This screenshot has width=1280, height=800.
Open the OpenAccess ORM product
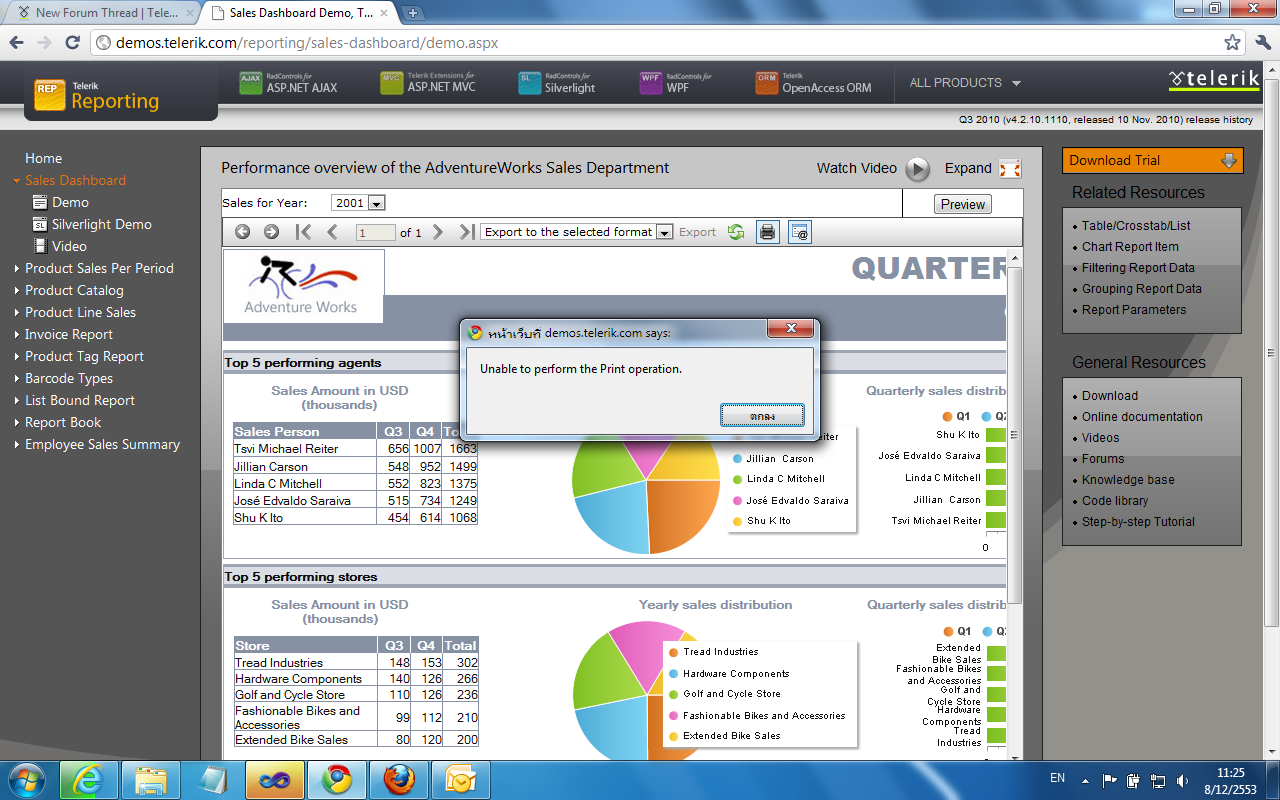[813, 83]
